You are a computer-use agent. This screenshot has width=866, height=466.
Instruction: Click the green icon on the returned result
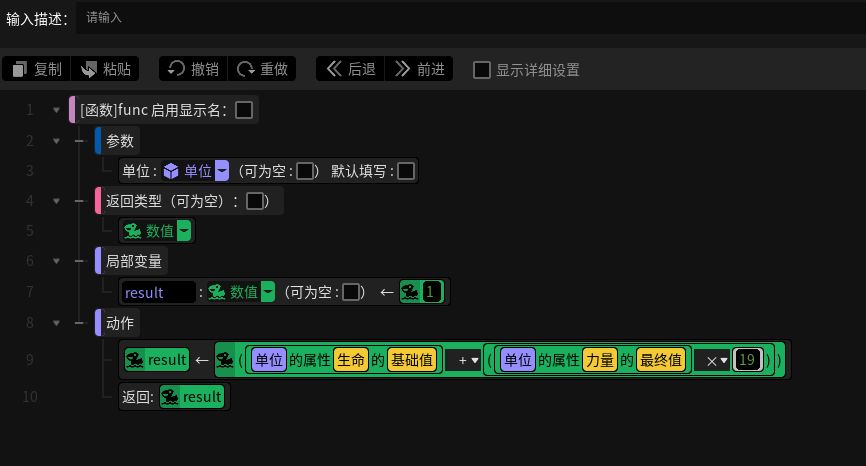[170, 397]
